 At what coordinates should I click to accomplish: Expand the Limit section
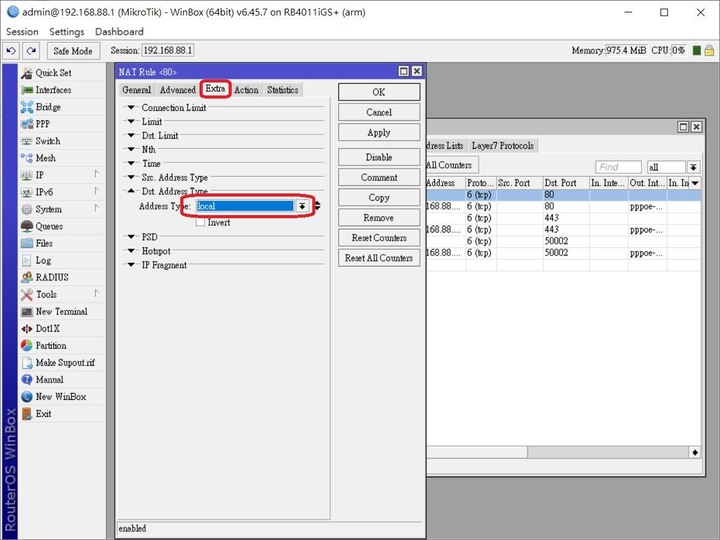(x=131, y=122)
